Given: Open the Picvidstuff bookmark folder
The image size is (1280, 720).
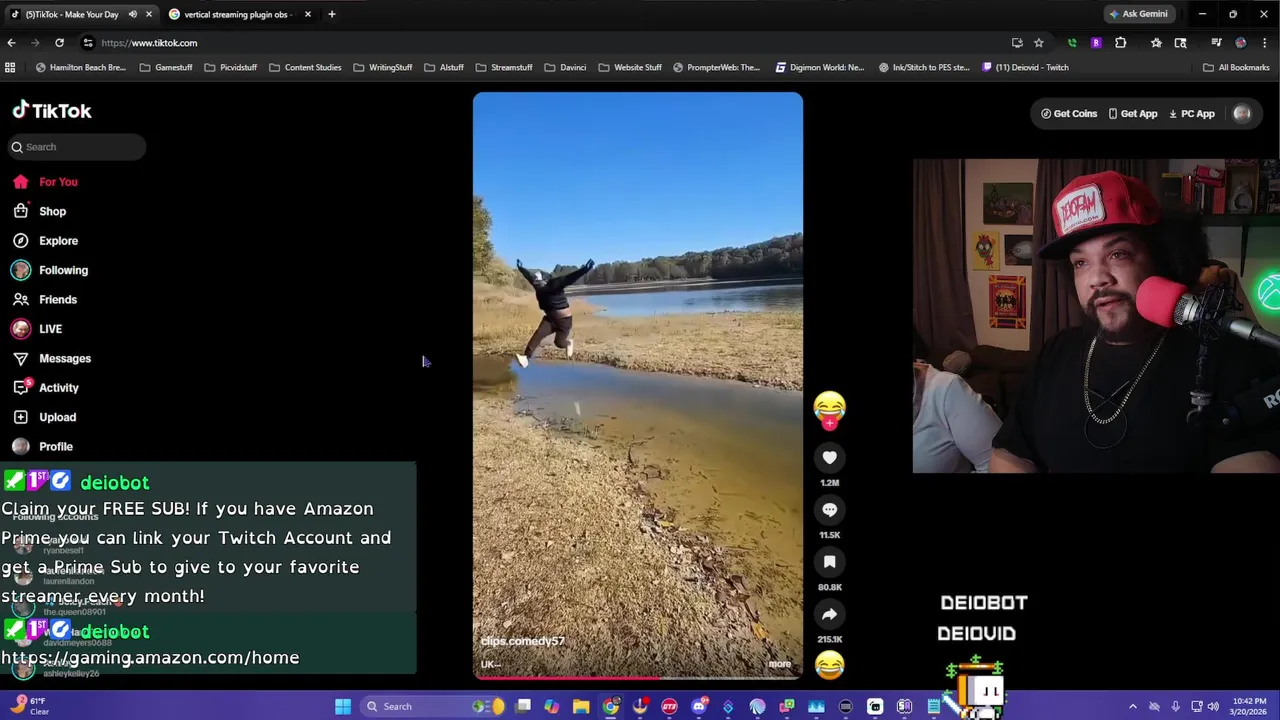Looking at the screenshot, I should tap(231, 67).
